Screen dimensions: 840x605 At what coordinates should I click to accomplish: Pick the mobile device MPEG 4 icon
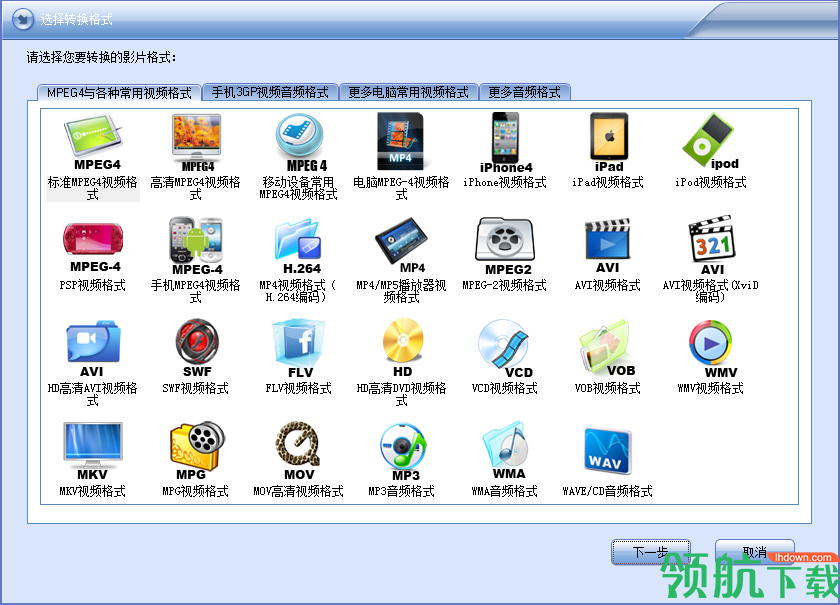click(x=300, y=141)
